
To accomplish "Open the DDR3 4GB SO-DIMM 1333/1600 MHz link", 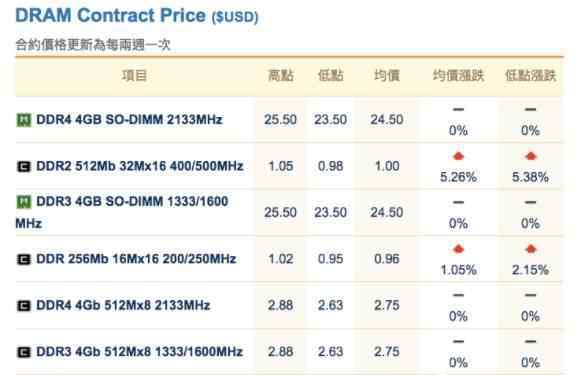I will pos(122,212).
